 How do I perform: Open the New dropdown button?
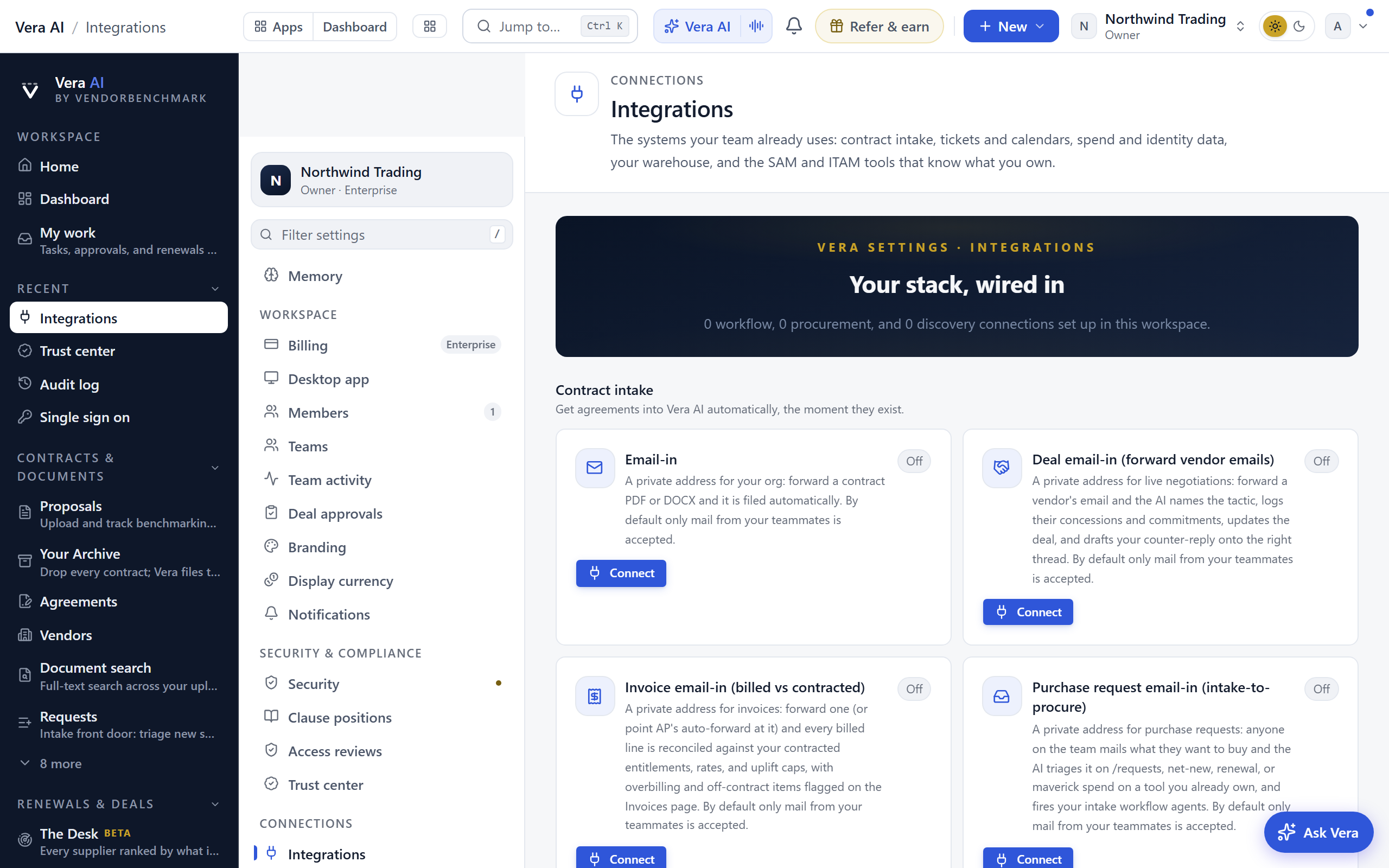click(1011, 27)
